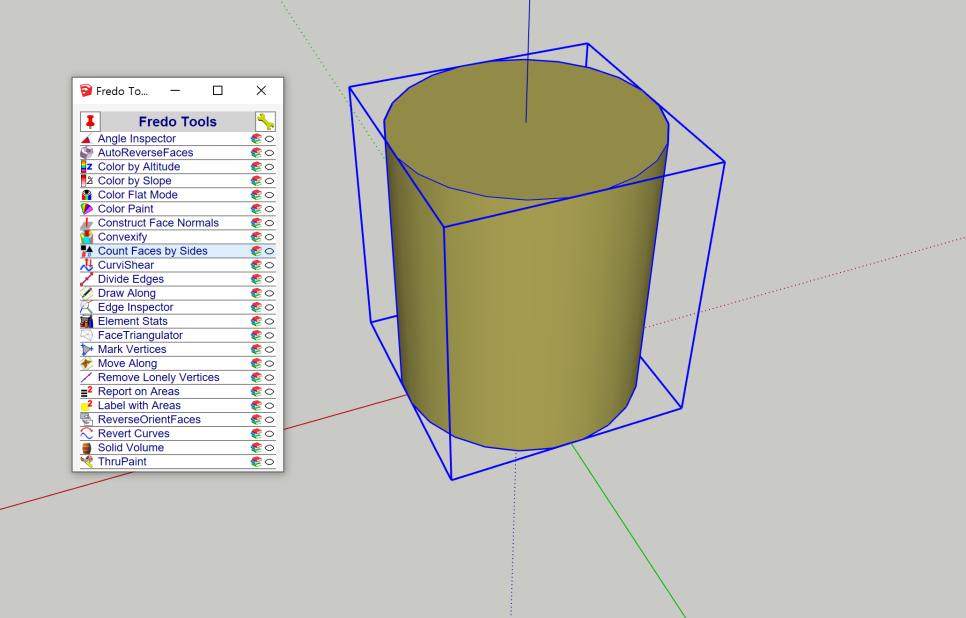Click the Color Paint fan icon
The image size is (966, 618).
point(87,209)
